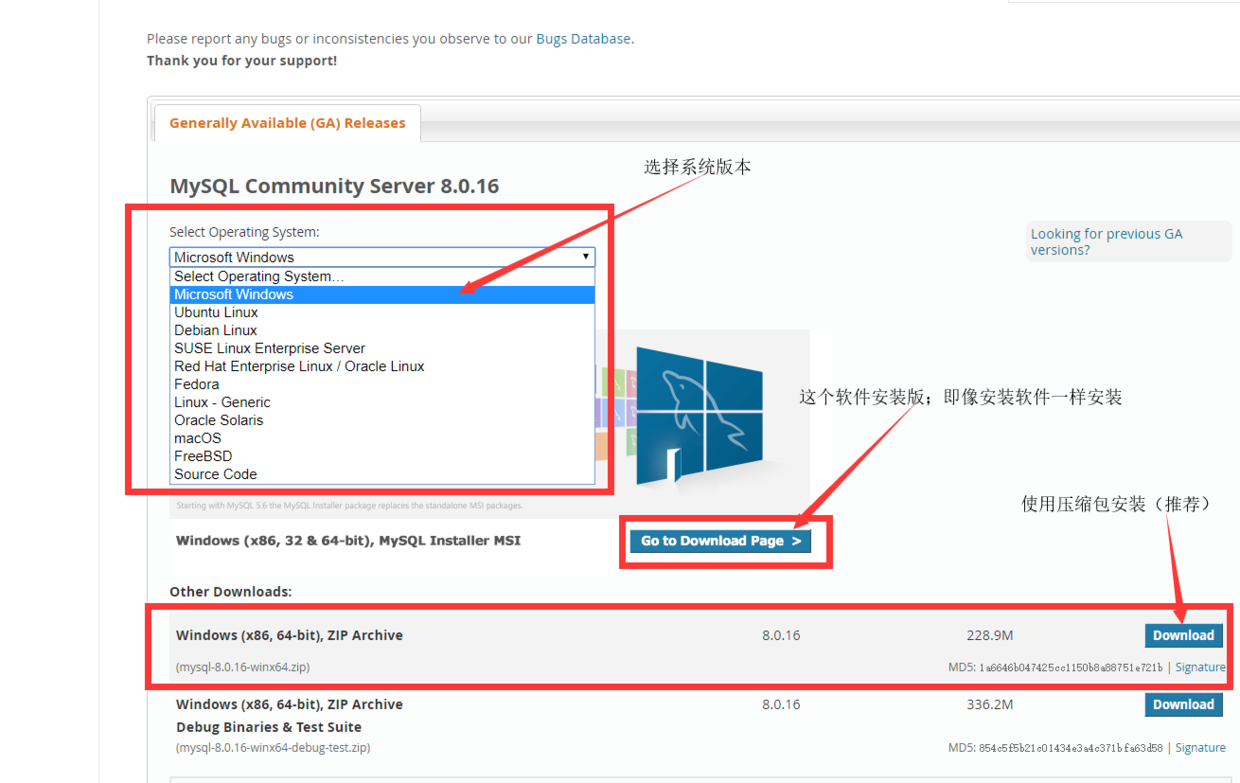Click the 336.2M file size value

pyautogui.click(x=990, y=704)
